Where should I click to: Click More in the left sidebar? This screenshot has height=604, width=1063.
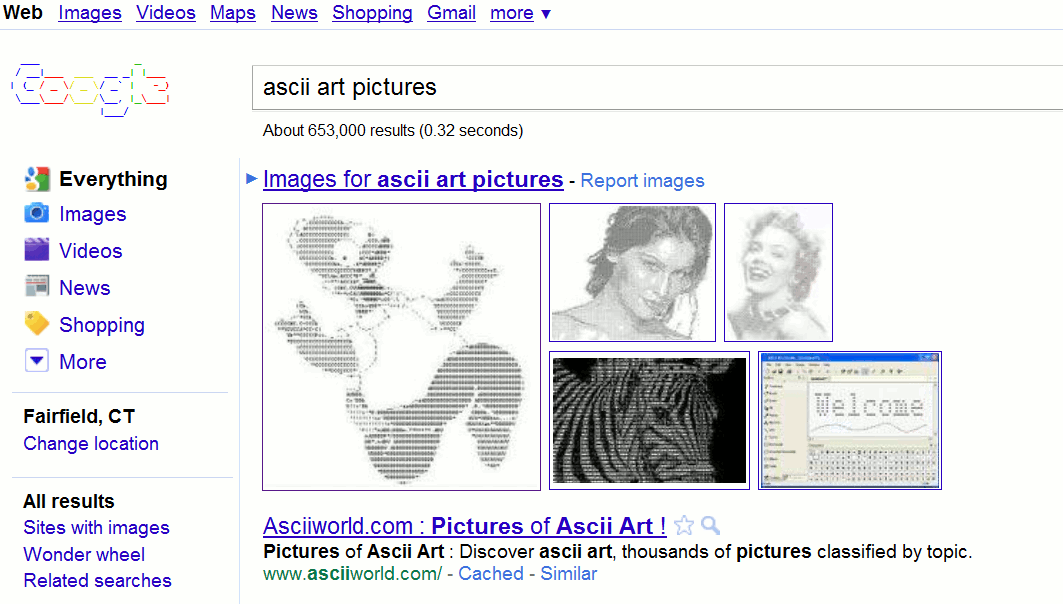[x=83, y=361]
